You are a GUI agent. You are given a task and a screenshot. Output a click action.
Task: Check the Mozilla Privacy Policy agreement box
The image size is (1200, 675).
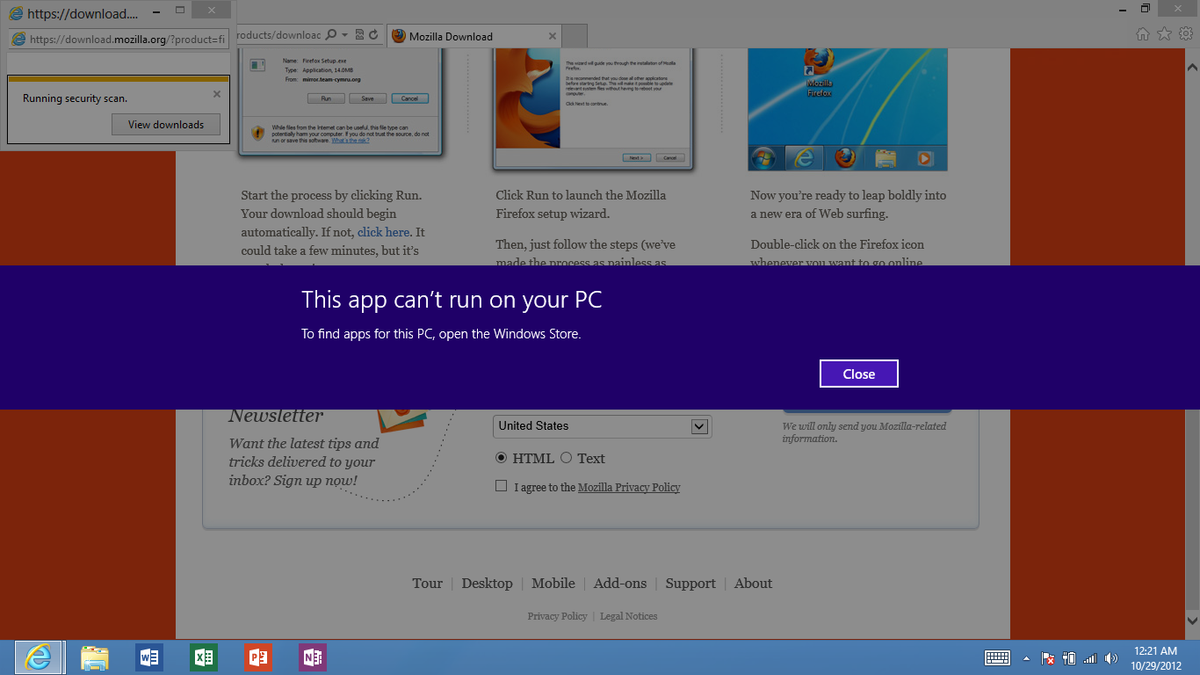(501, 485)
